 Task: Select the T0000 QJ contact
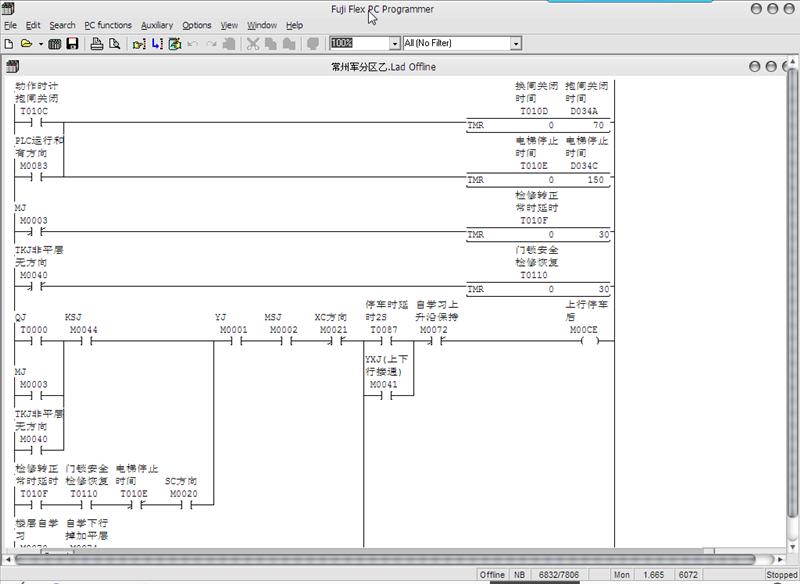click(x=34, y=340)
